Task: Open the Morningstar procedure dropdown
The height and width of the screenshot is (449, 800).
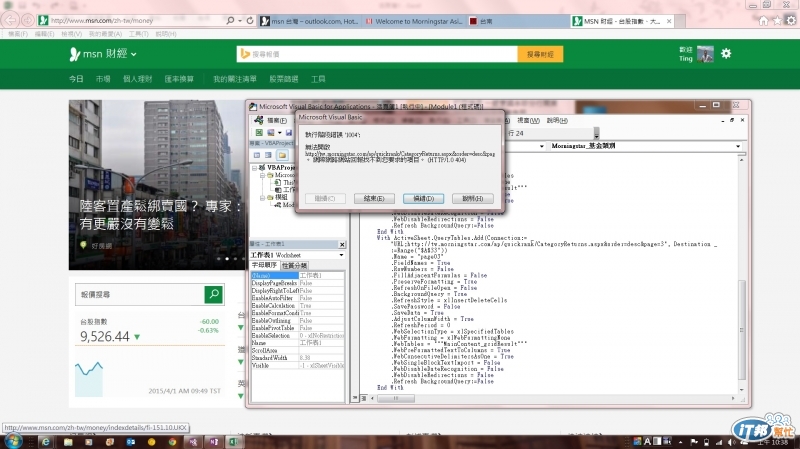Action: tap(738, 146)
